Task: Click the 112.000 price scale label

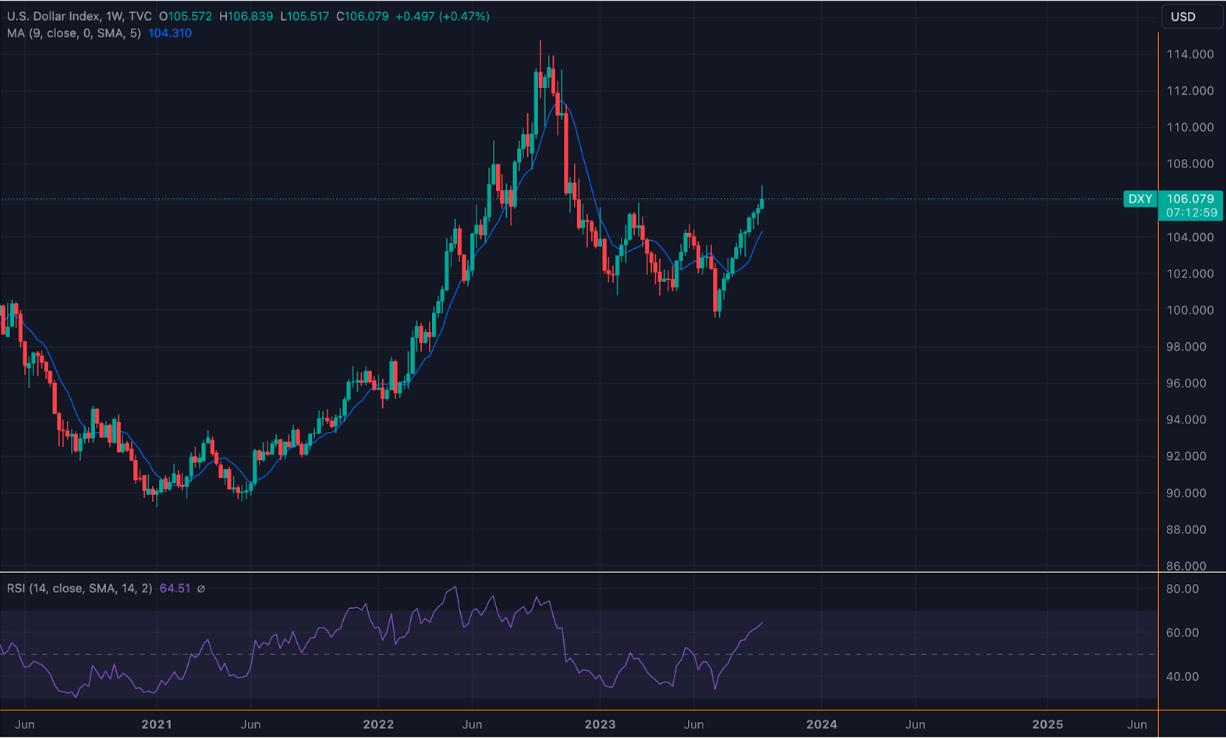Action: 1190,91
